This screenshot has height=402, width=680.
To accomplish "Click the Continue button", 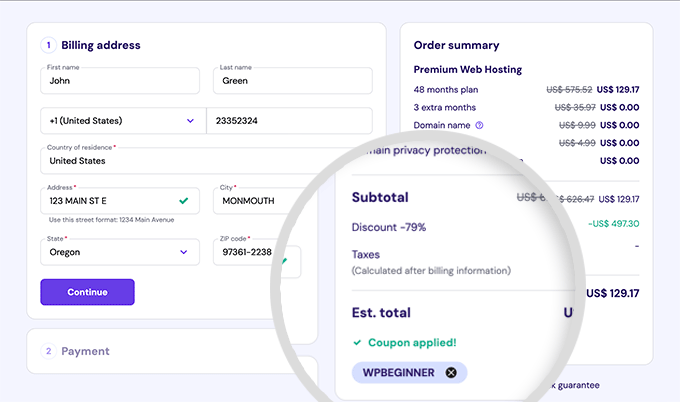I will point(87,292).
